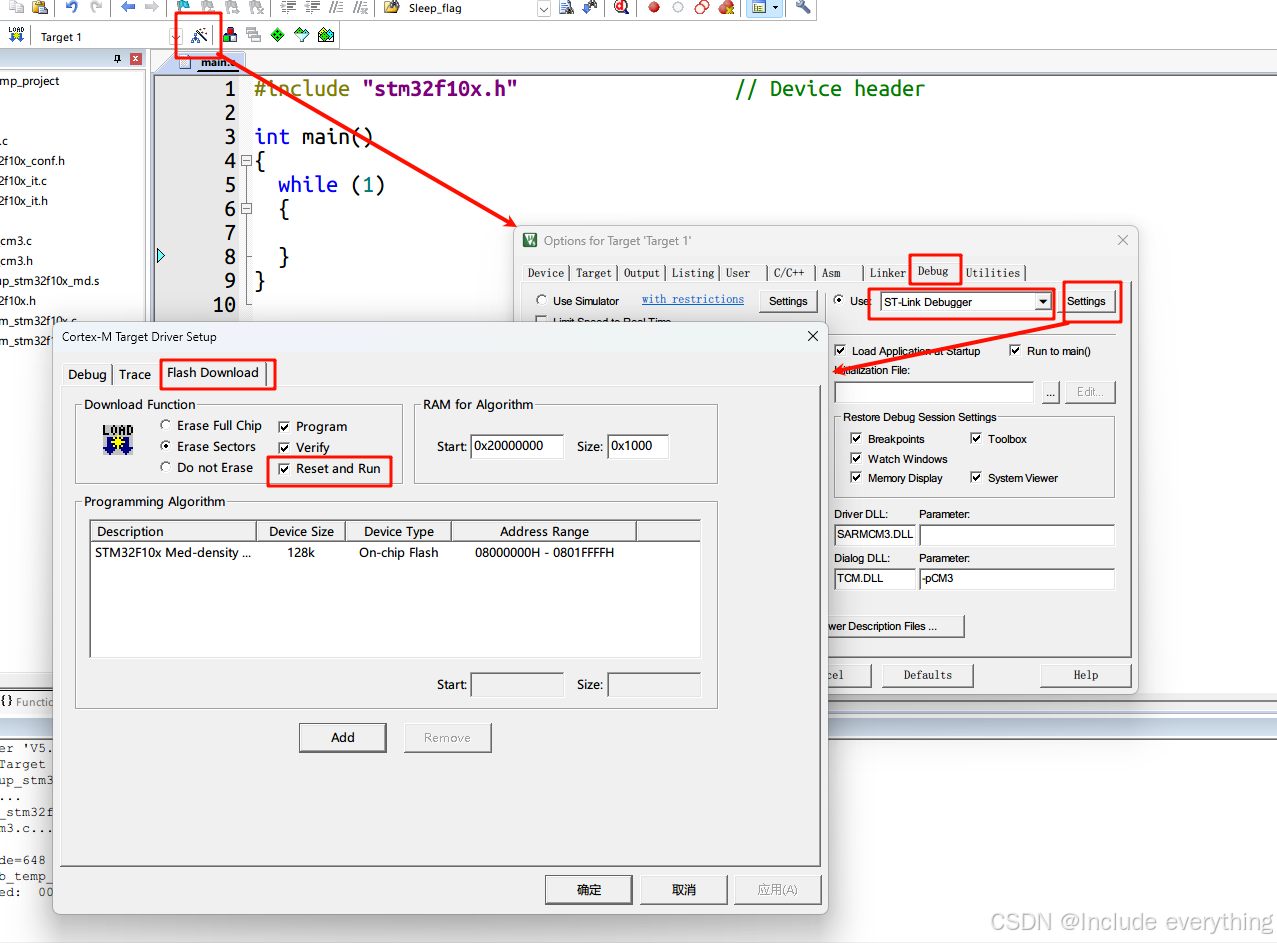Screen dimensions: 1277x943
Task: Click Add button for programming algorithm
Action: point(343,738)
